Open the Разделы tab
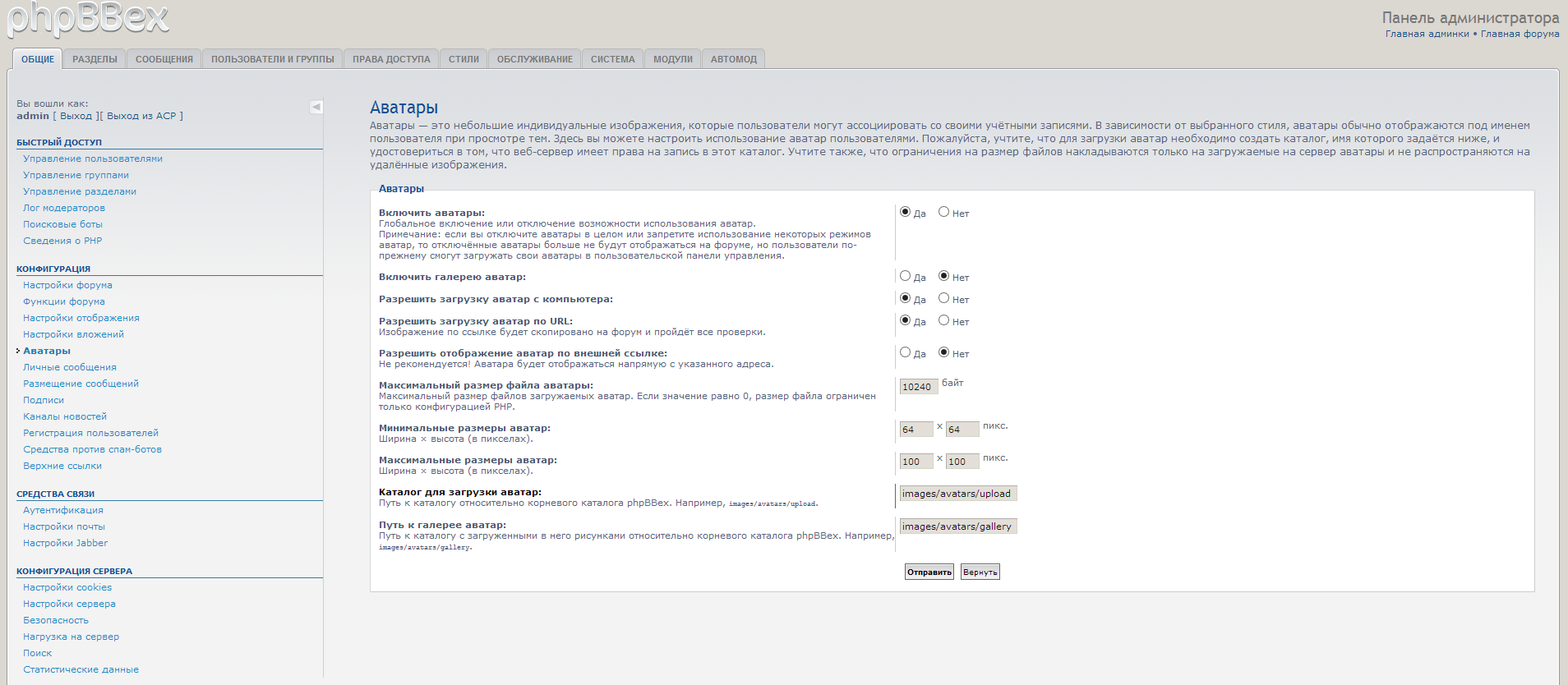1568x685 pixels. [95, 59]
